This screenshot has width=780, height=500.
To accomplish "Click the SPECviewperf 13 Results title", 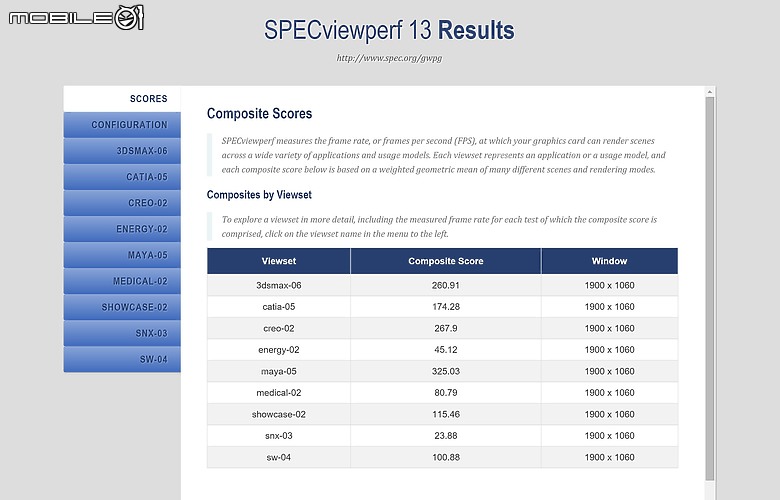I will tap(389, 30).
